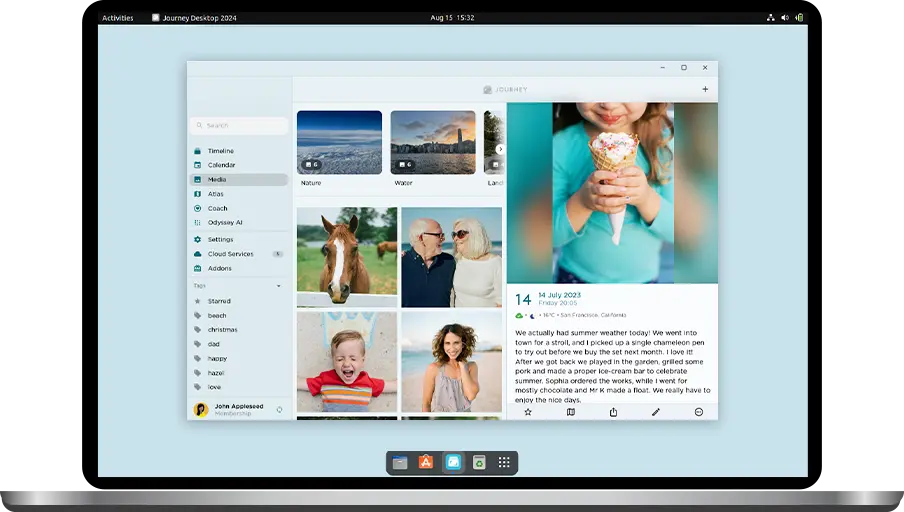Click the entry date 14 July 2023
904x512 pixels.
pos(559,295)
